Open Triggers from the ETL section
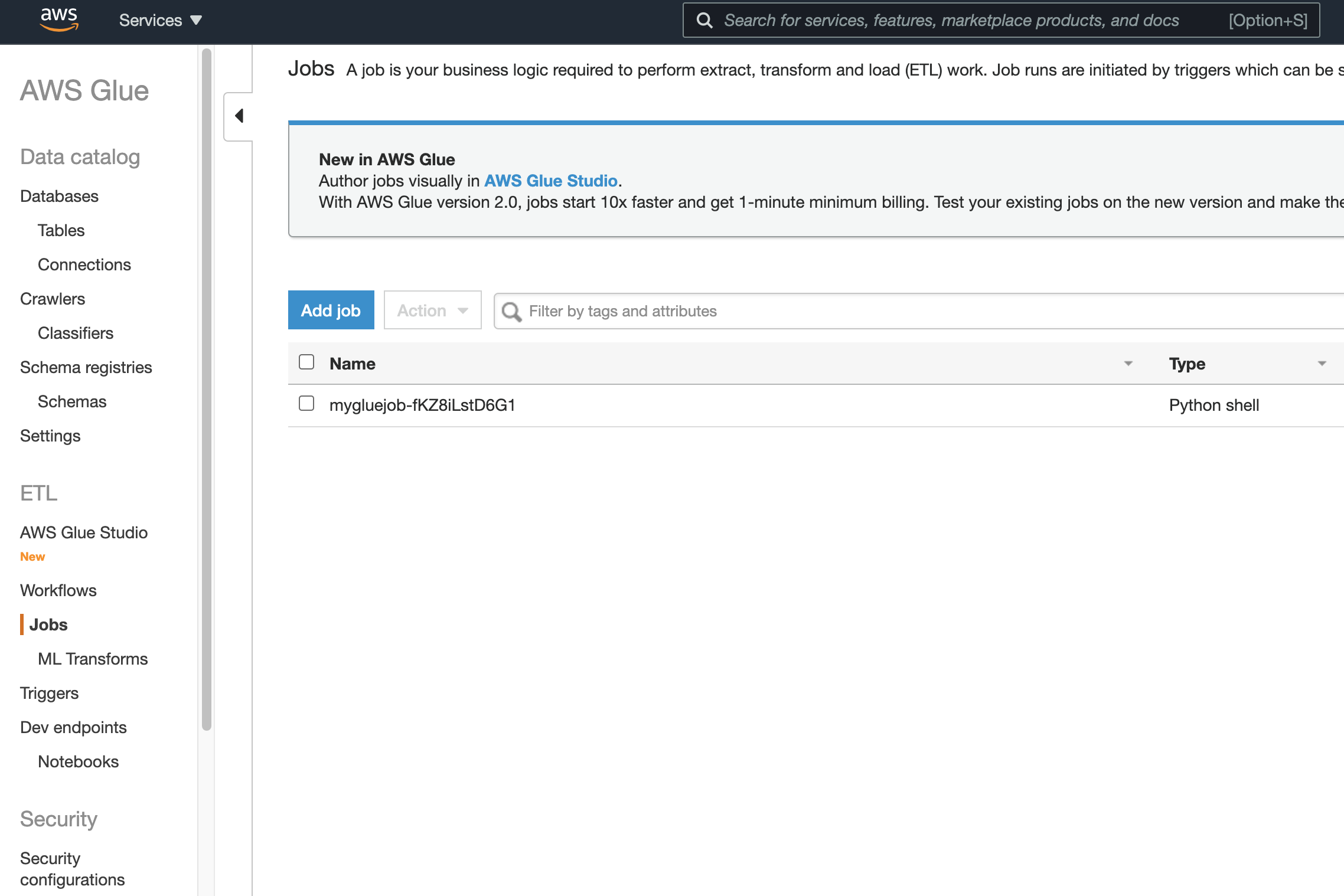The height and width of the screenshot is (896, 1344). tap(49, 693)
